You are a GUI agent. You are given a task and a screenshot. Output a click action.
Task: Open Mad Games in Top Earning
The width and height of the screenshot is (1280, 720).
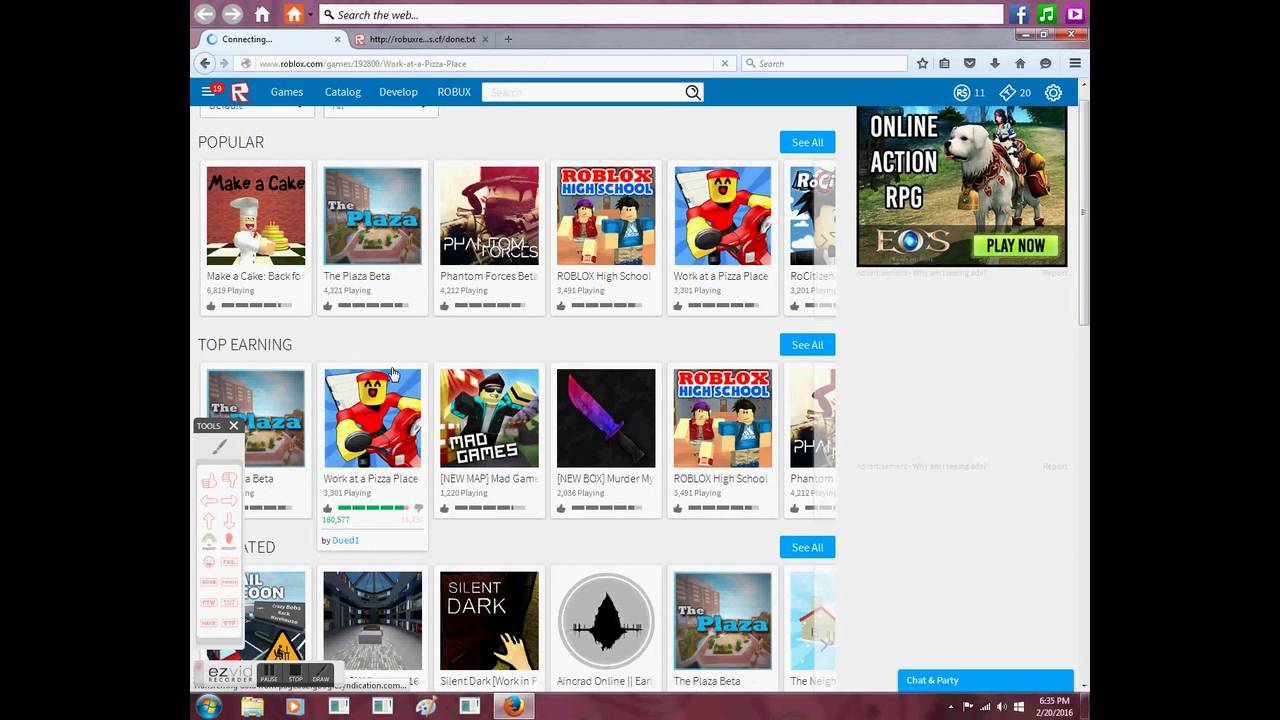coord(489,418)
